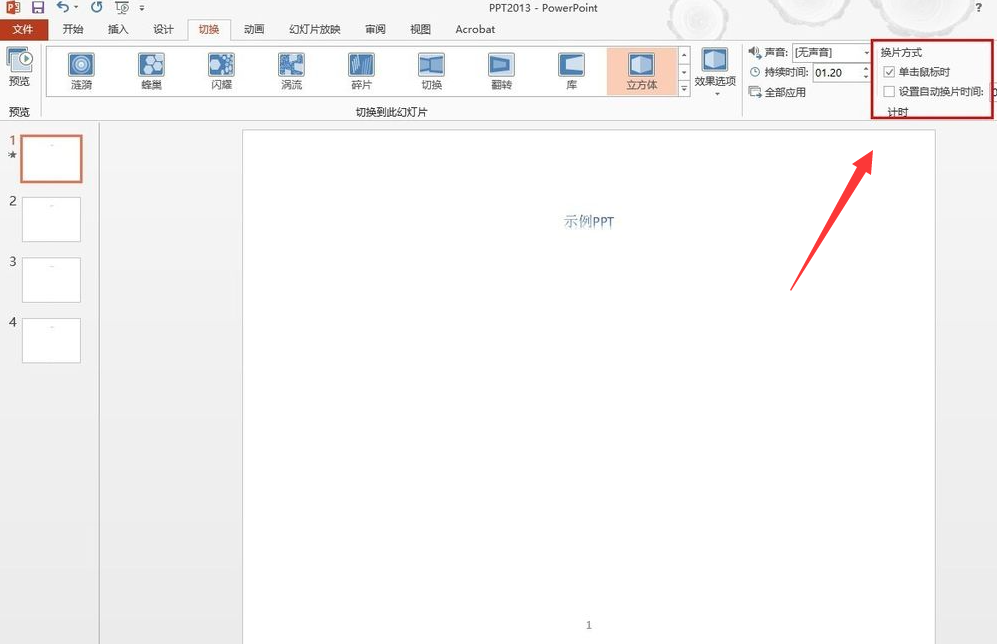Apply the 碎片 (Shred) transition
997x644 pixels.
[361, 71]
